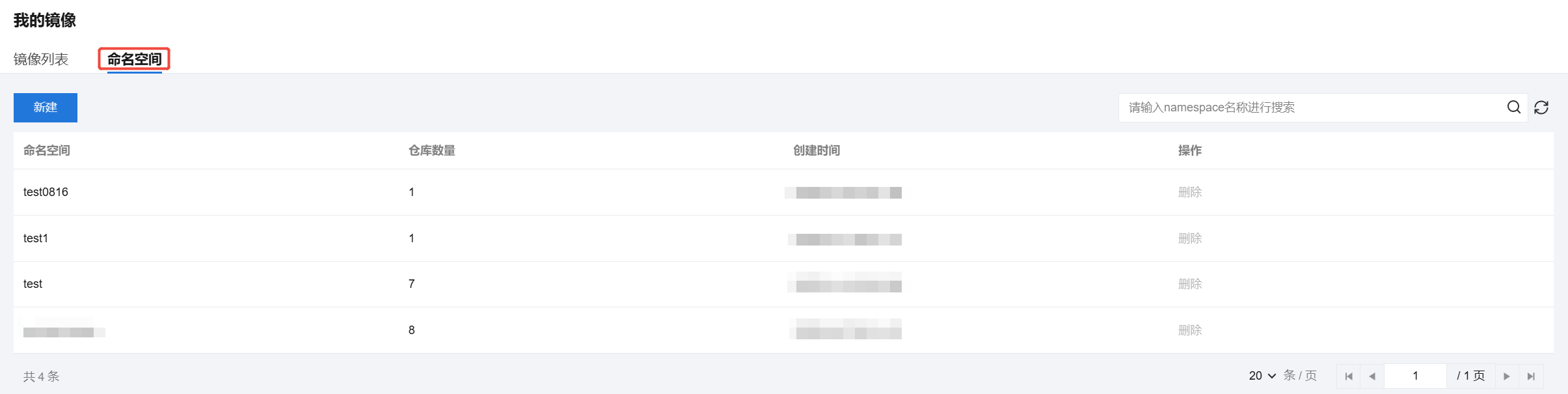Image resolution: width=1568 pixels, height=394 pixels.
Task: Go to next page arrow
Action: [1507, 376]
